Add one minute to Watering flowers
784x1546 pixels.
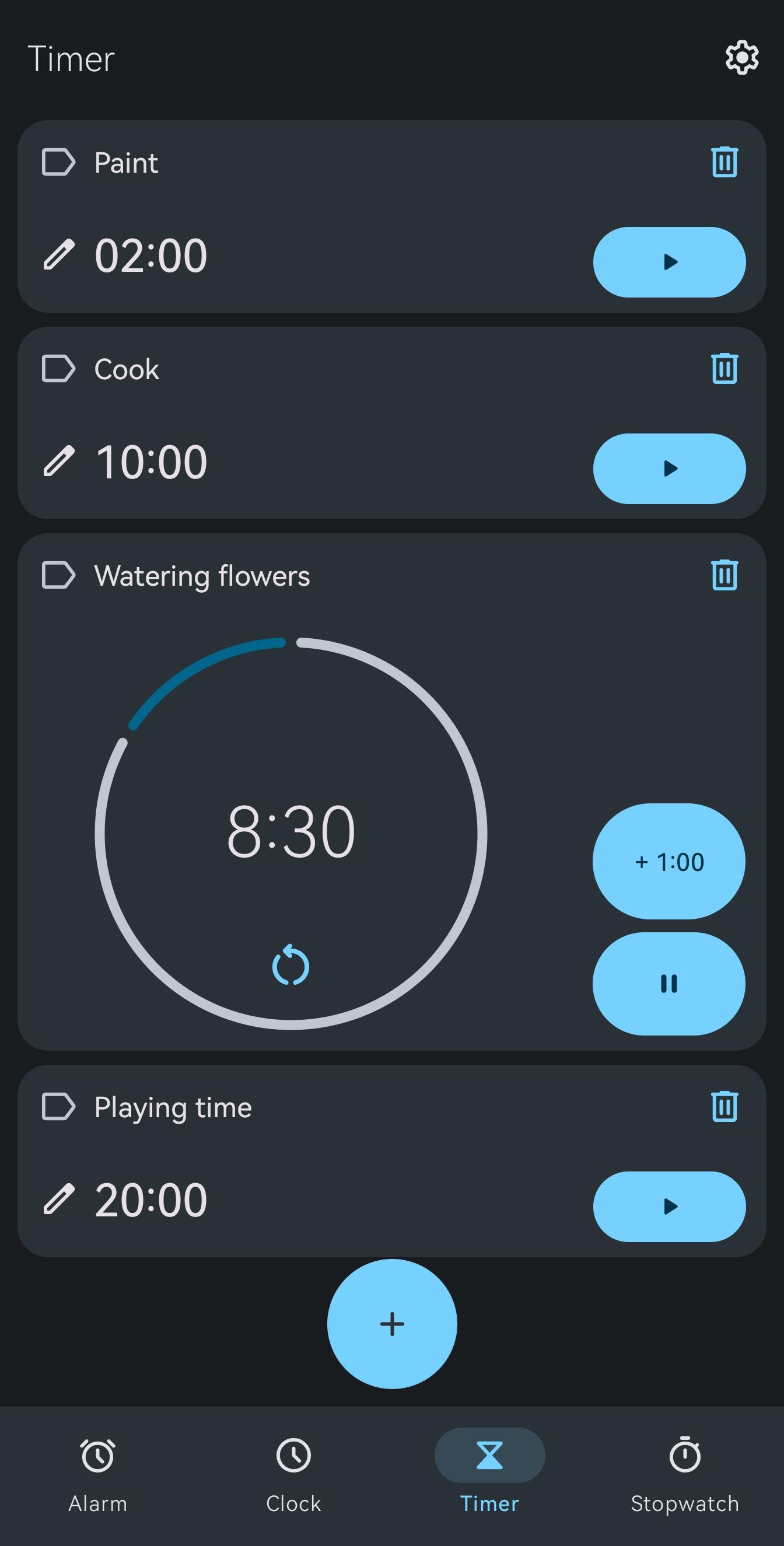[x=668, y=861]
